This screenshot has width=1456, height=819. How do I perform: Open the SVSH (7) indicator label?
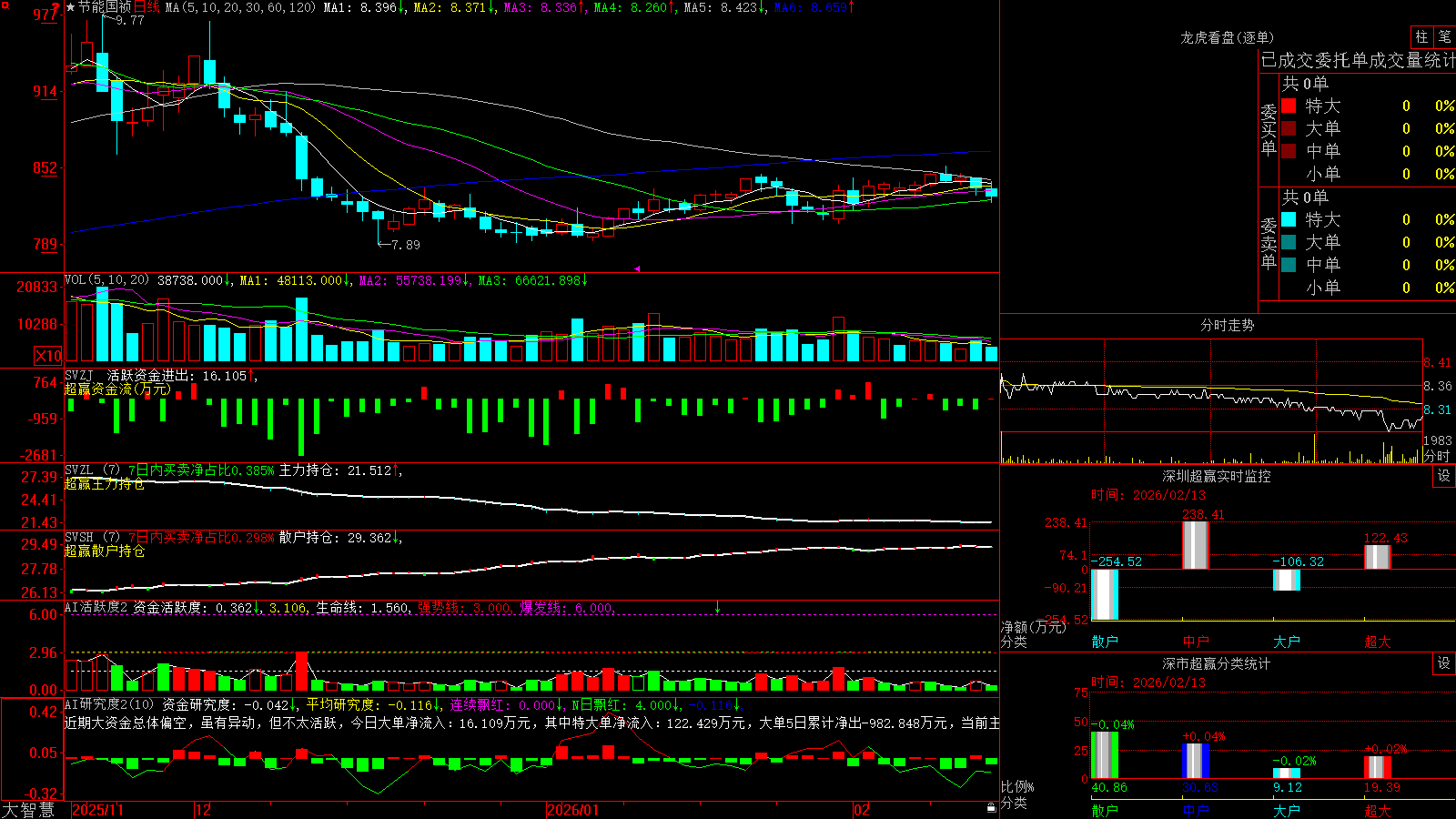click(92, 538)
